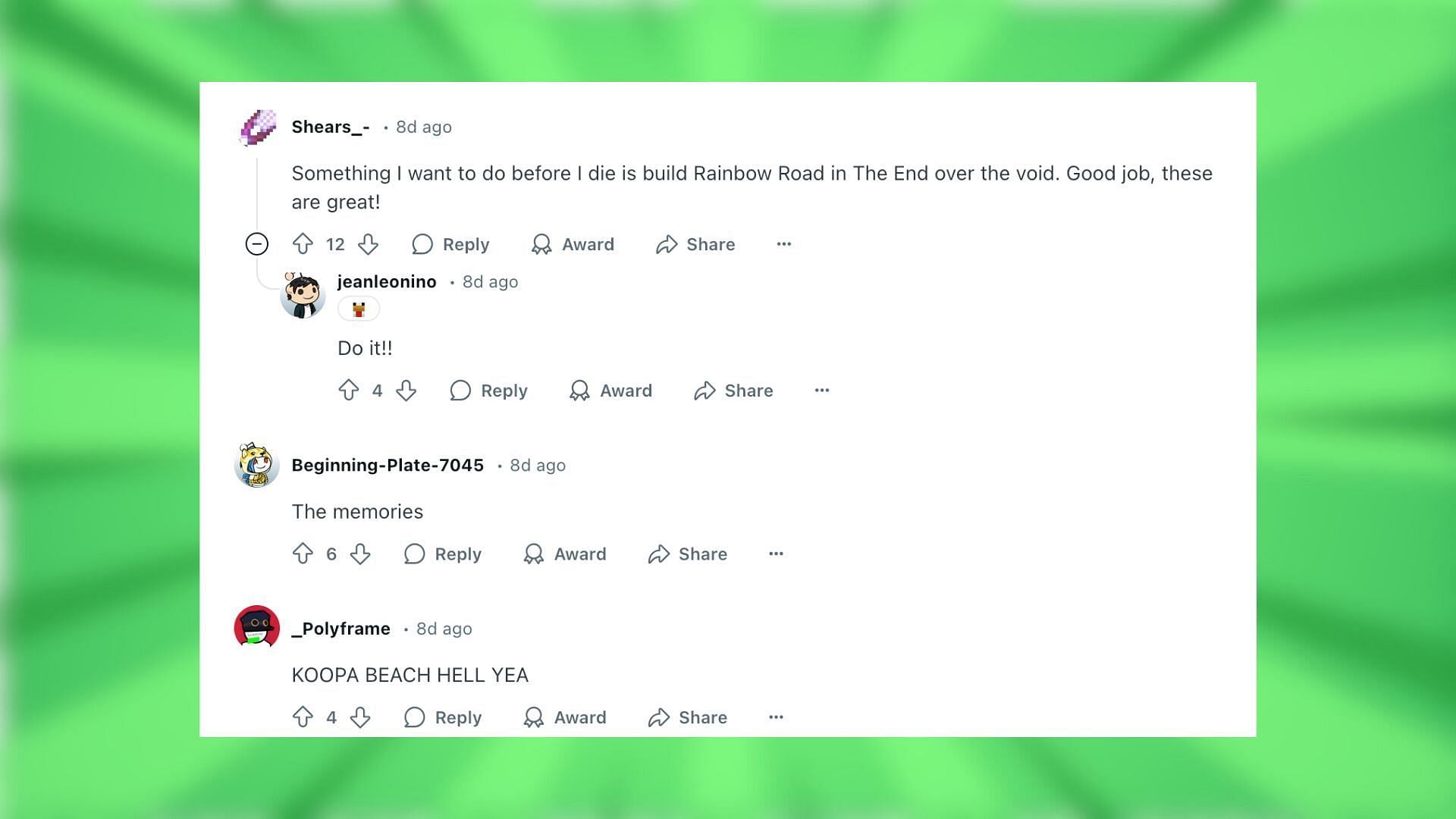This screenshot has width=1456, height=819.
Task: Click Reply on jeanleonino reply
Action: pos(489,390)
